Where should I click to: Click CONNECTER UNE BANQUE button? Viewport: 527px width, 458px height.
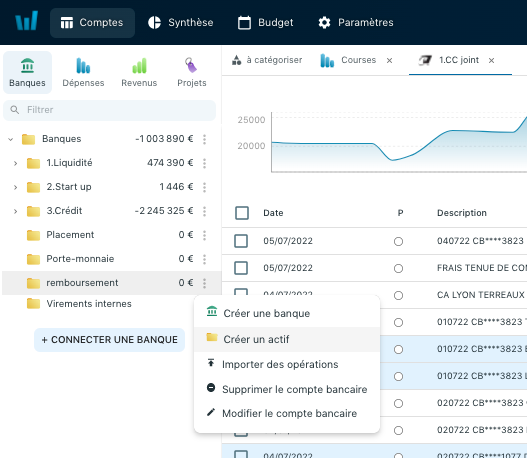(x=110, y=340)
